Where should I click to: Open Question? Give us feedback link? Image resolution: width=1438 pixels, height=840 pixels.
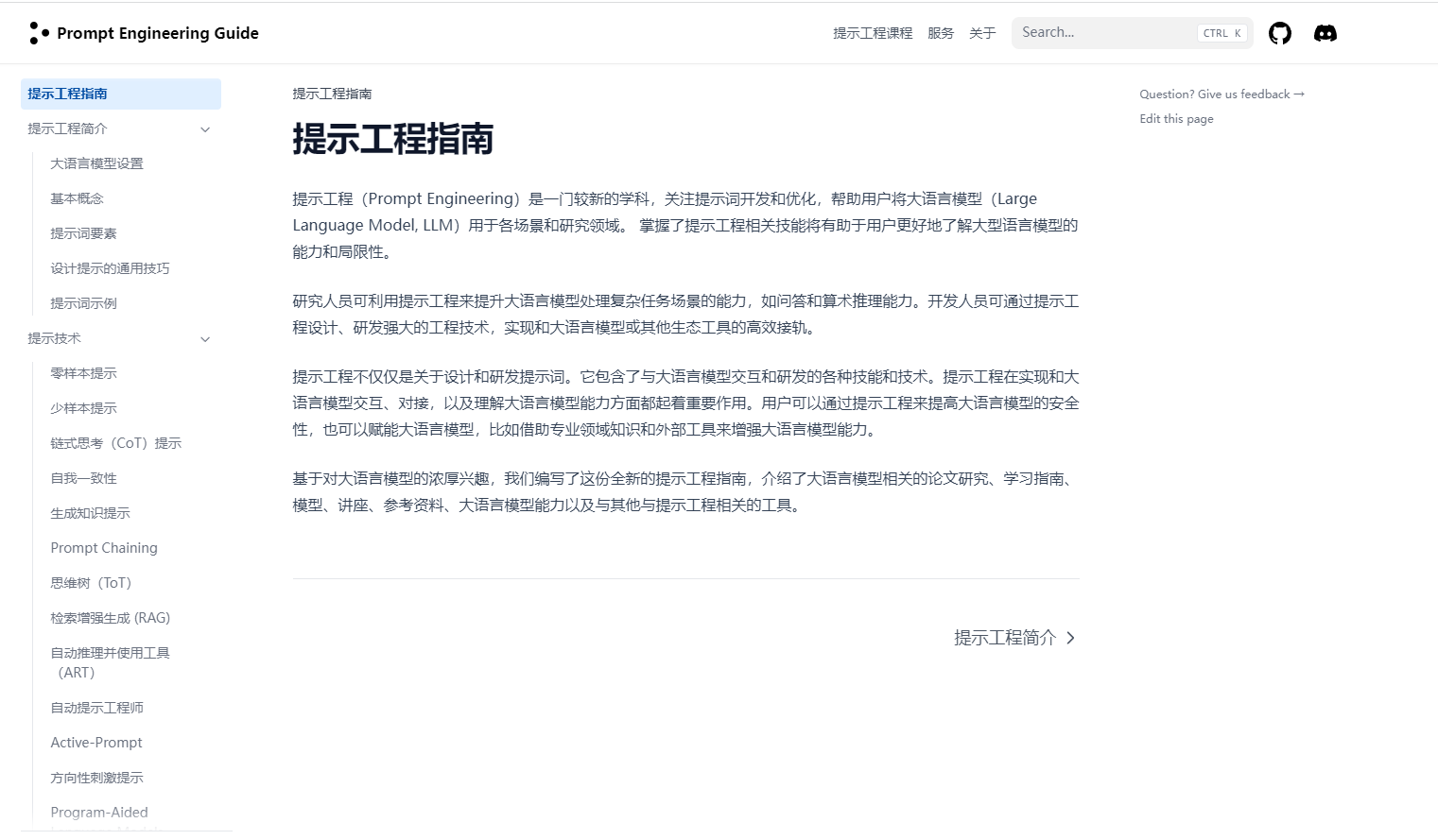click(1221, 94)
